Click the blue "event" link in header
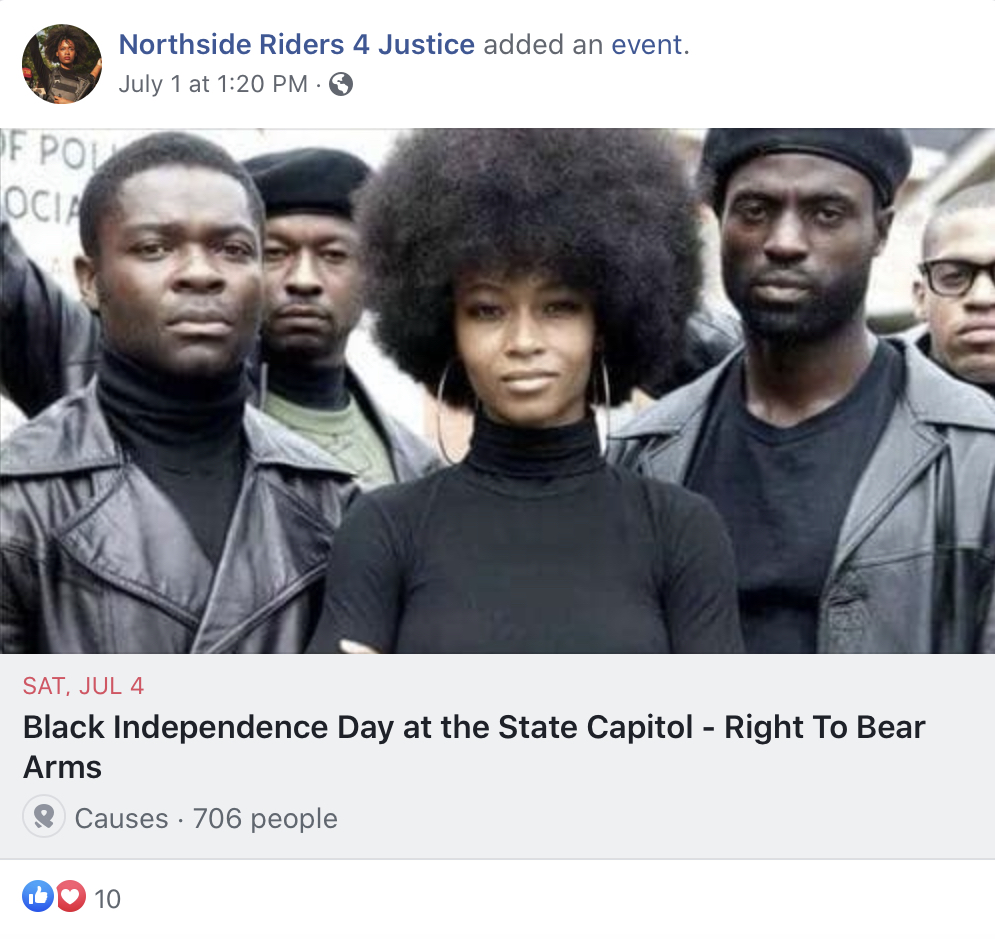 click(647, 45)
